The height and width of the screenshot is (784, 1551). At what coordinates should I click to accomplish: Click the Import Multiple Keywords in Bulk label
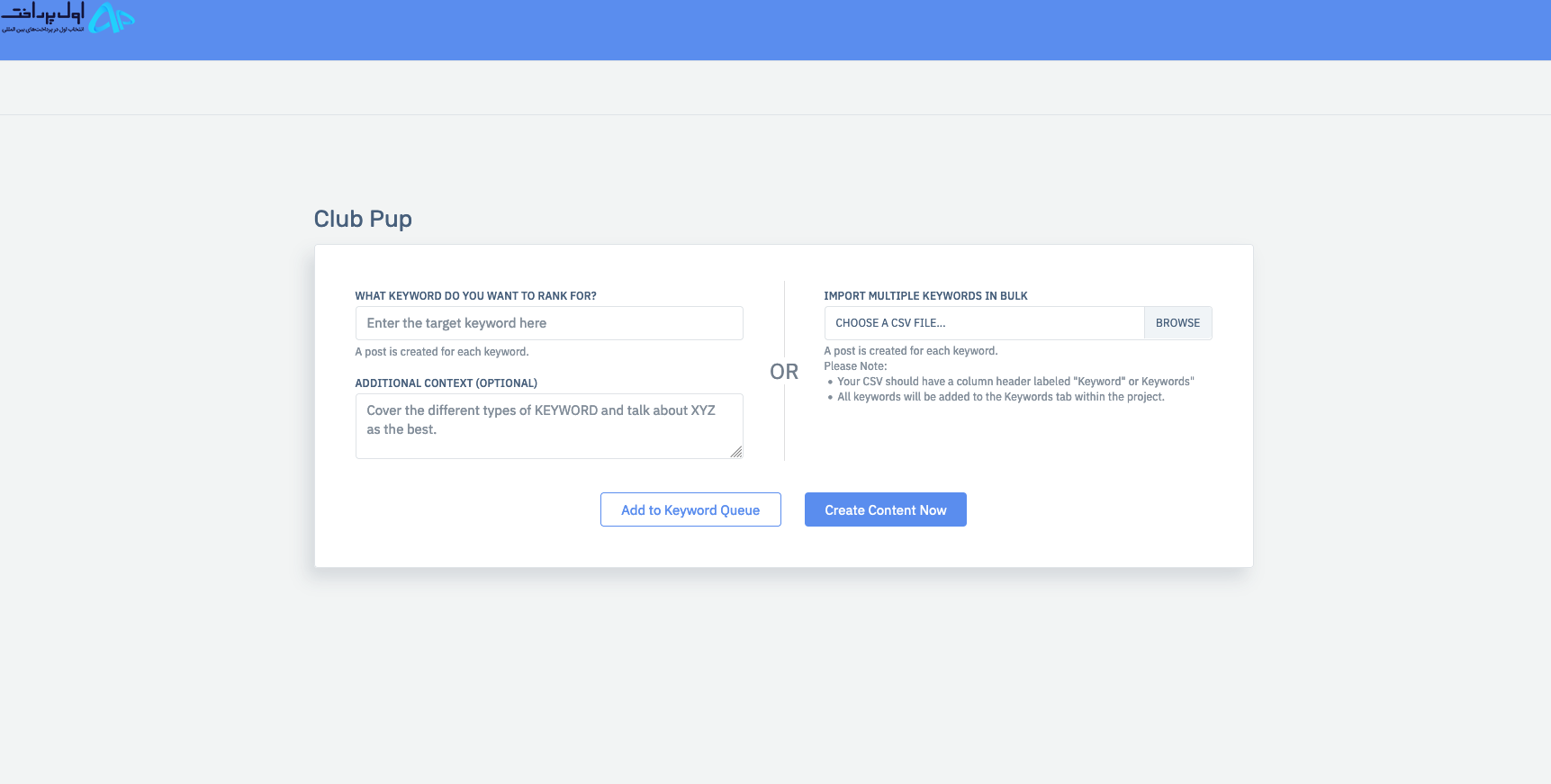coord(925,296)
